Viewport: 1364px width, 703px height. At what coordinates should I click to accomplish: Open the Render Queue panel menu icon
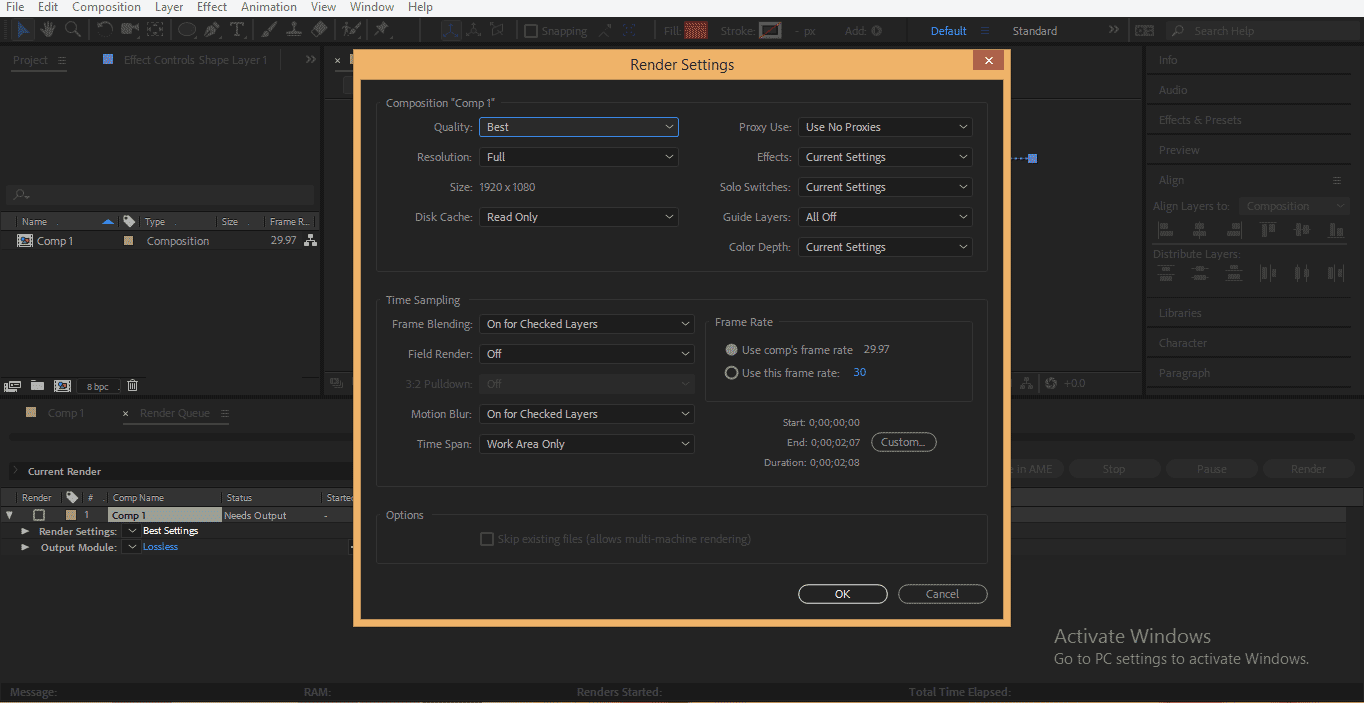tap(224, 413)
